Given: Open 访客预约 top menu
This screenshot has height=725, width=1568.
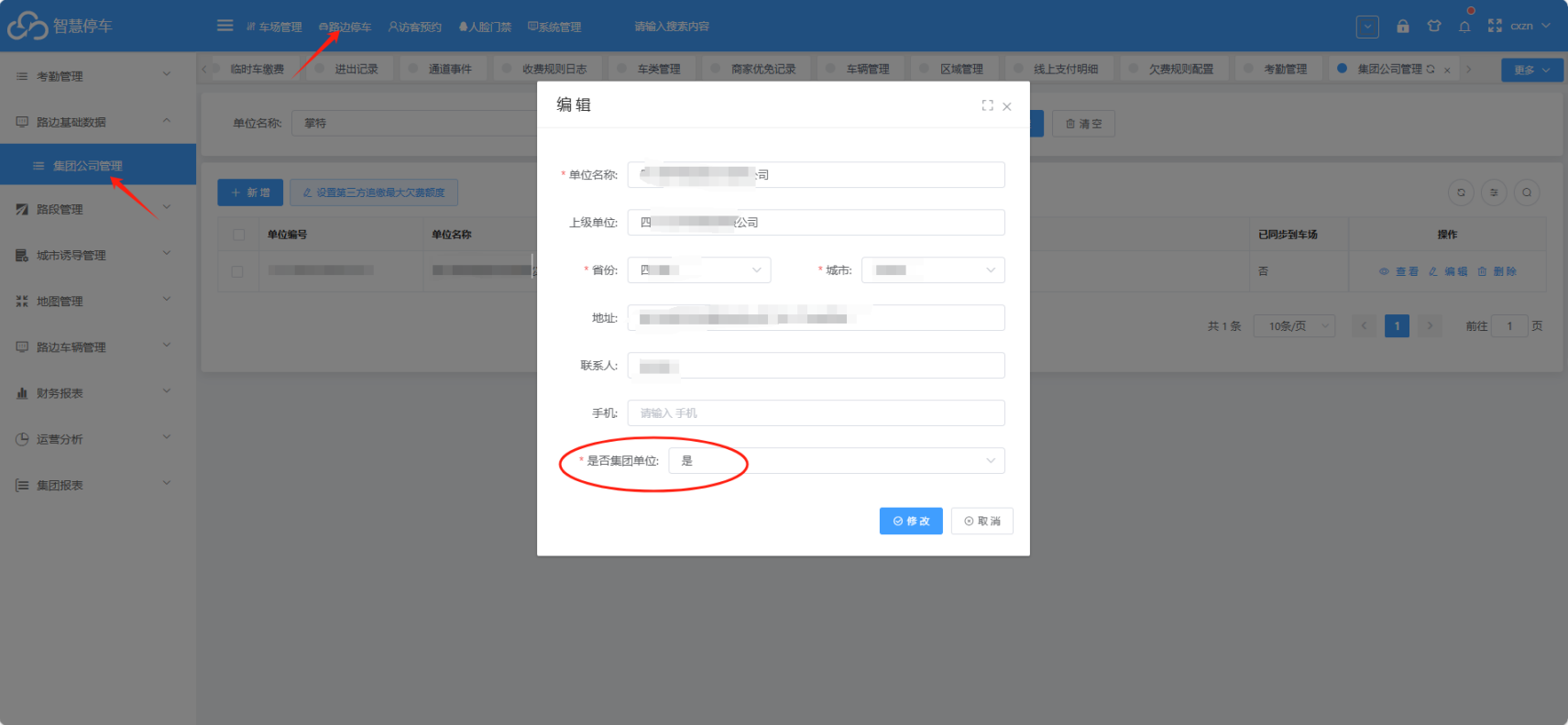Looking at the screenshot, I should click(x=414, y=27).
